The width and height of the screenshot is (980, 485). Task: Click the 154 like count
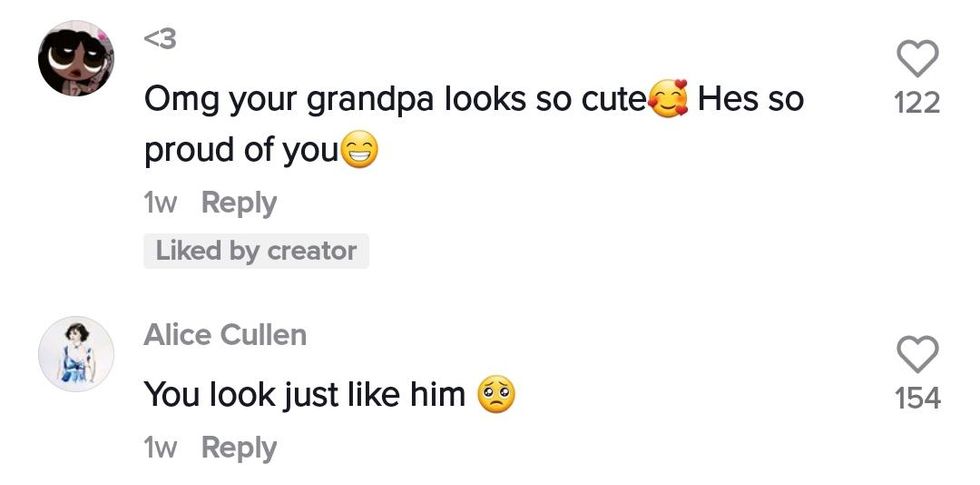[917, 398]
